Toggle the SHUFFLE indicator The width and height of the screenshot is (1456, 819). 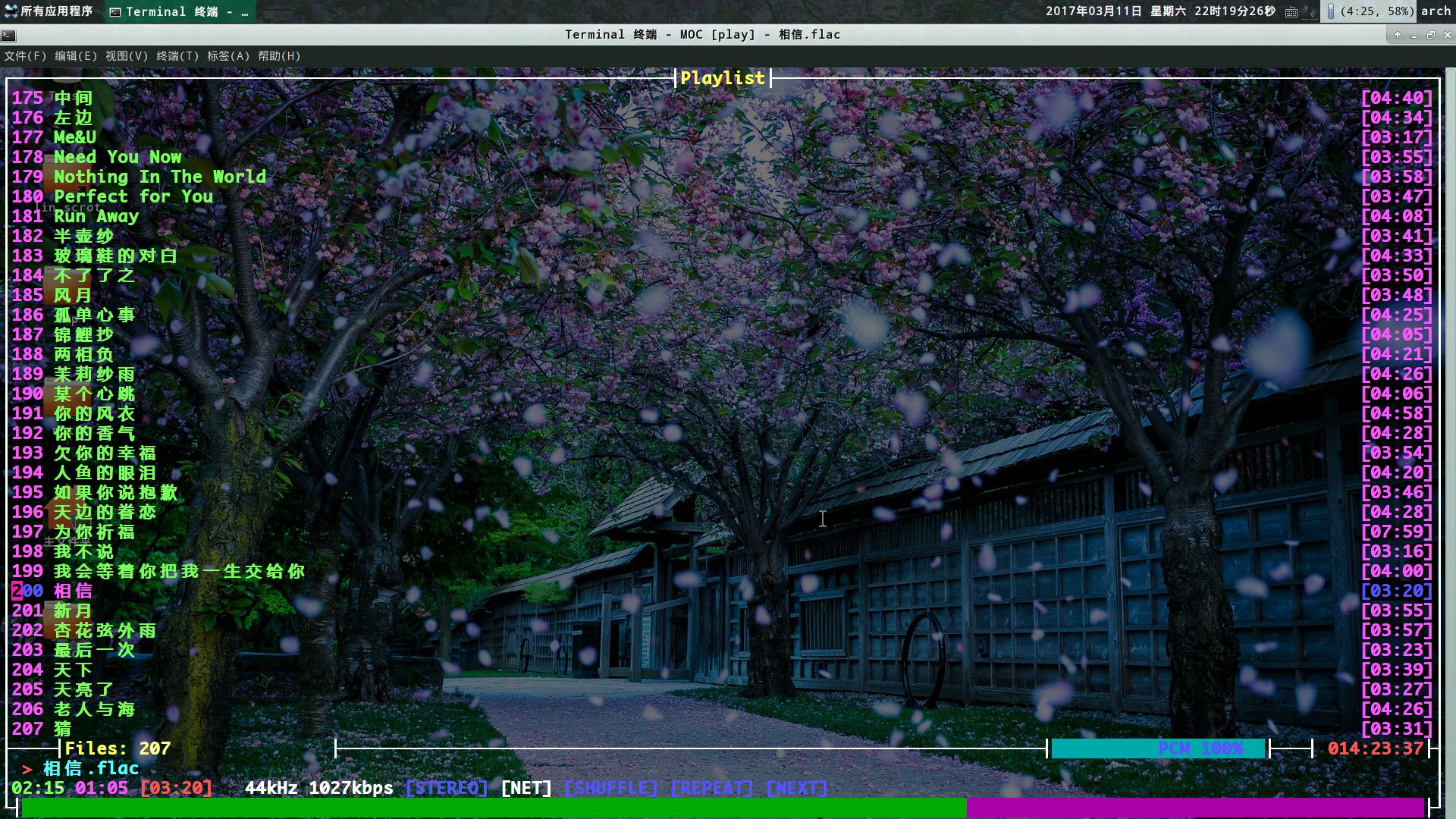pyautogui.click(x=610, y=788)
